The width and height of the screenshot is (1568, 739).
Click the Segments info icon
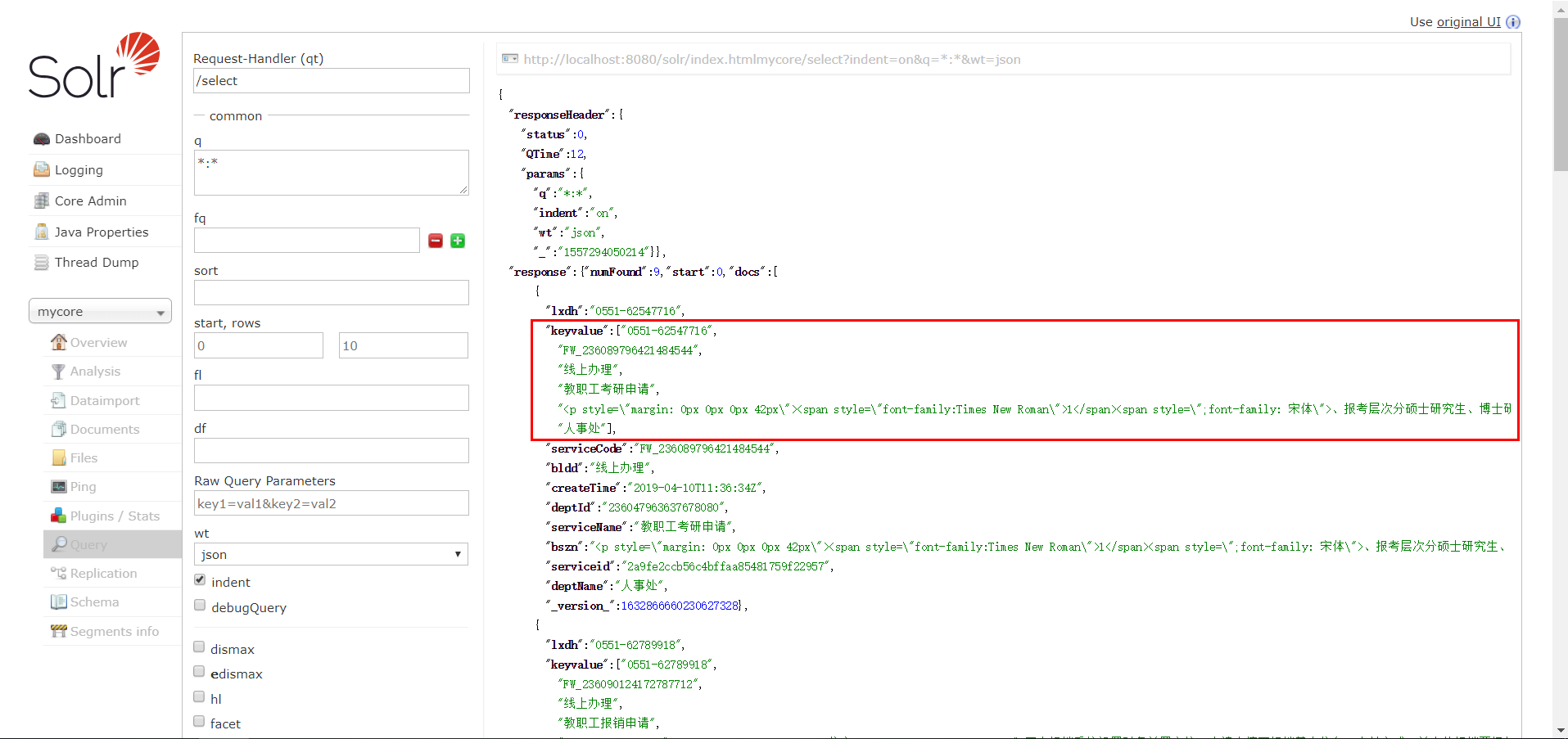pyautogui.click(x=59, y=631)
